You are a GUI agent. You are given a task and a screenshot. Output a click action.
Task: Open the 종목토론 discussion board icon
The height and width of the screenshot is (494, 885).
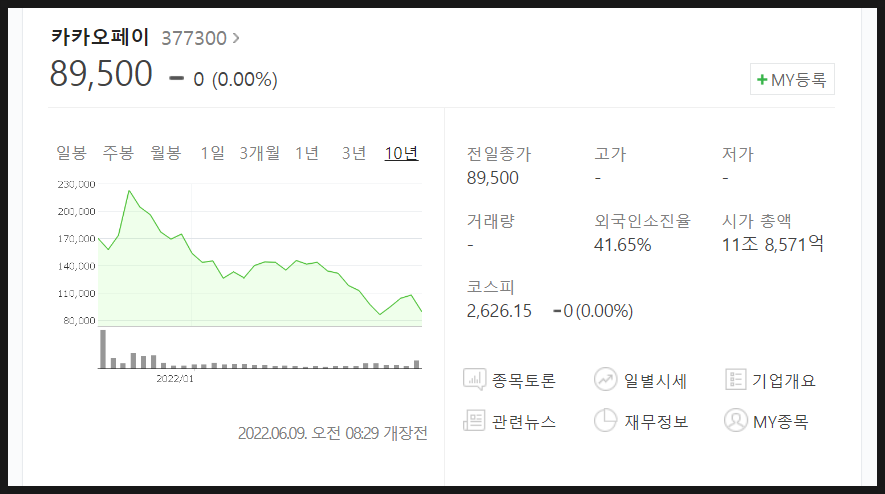pyautogui.click(x=474, y=379)
